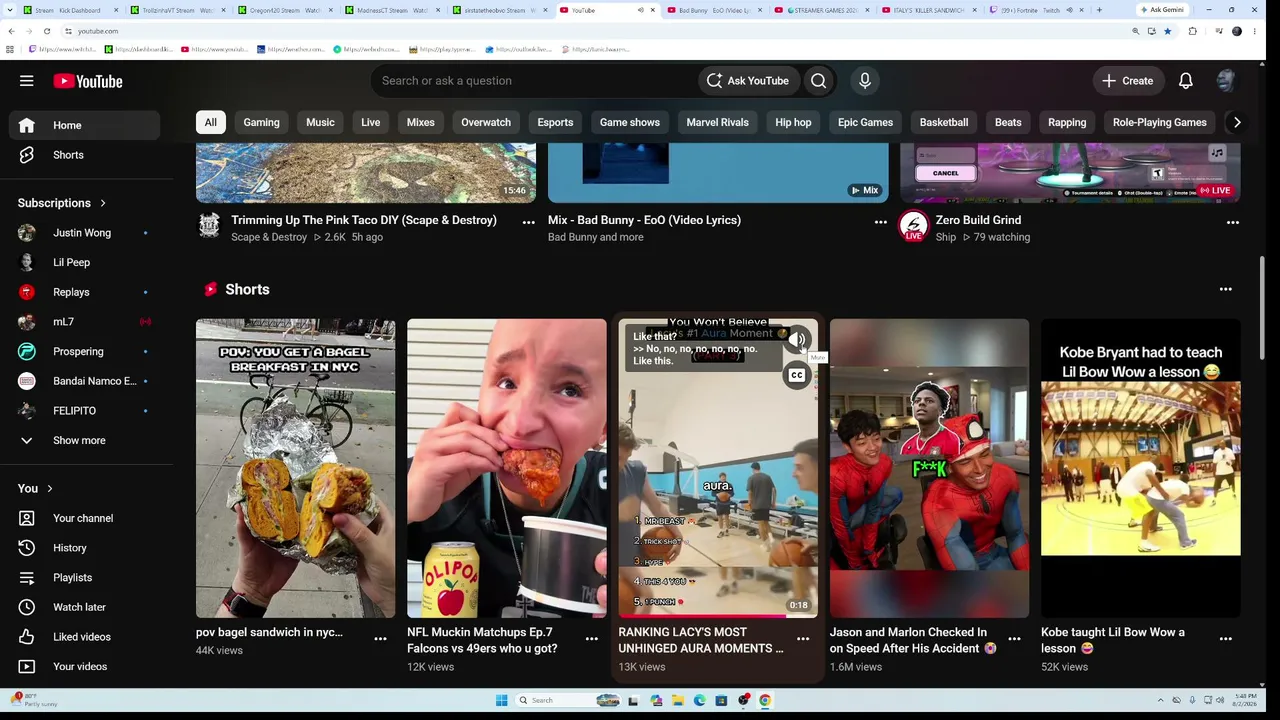Open the account avatar menu
The width and height of the screenshot is (1280, 720).
coord(1226,81)
